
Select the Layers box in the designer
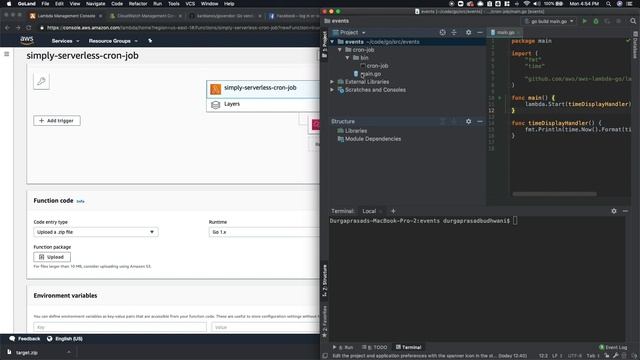tap(263, 104)
